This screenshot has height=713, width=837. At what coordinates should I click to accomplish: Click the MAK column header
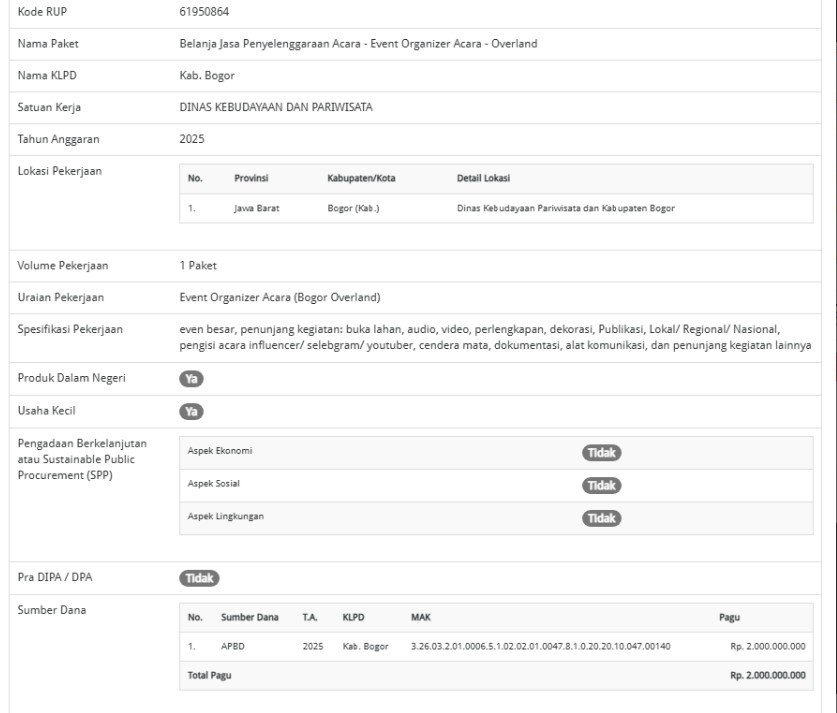421,617
